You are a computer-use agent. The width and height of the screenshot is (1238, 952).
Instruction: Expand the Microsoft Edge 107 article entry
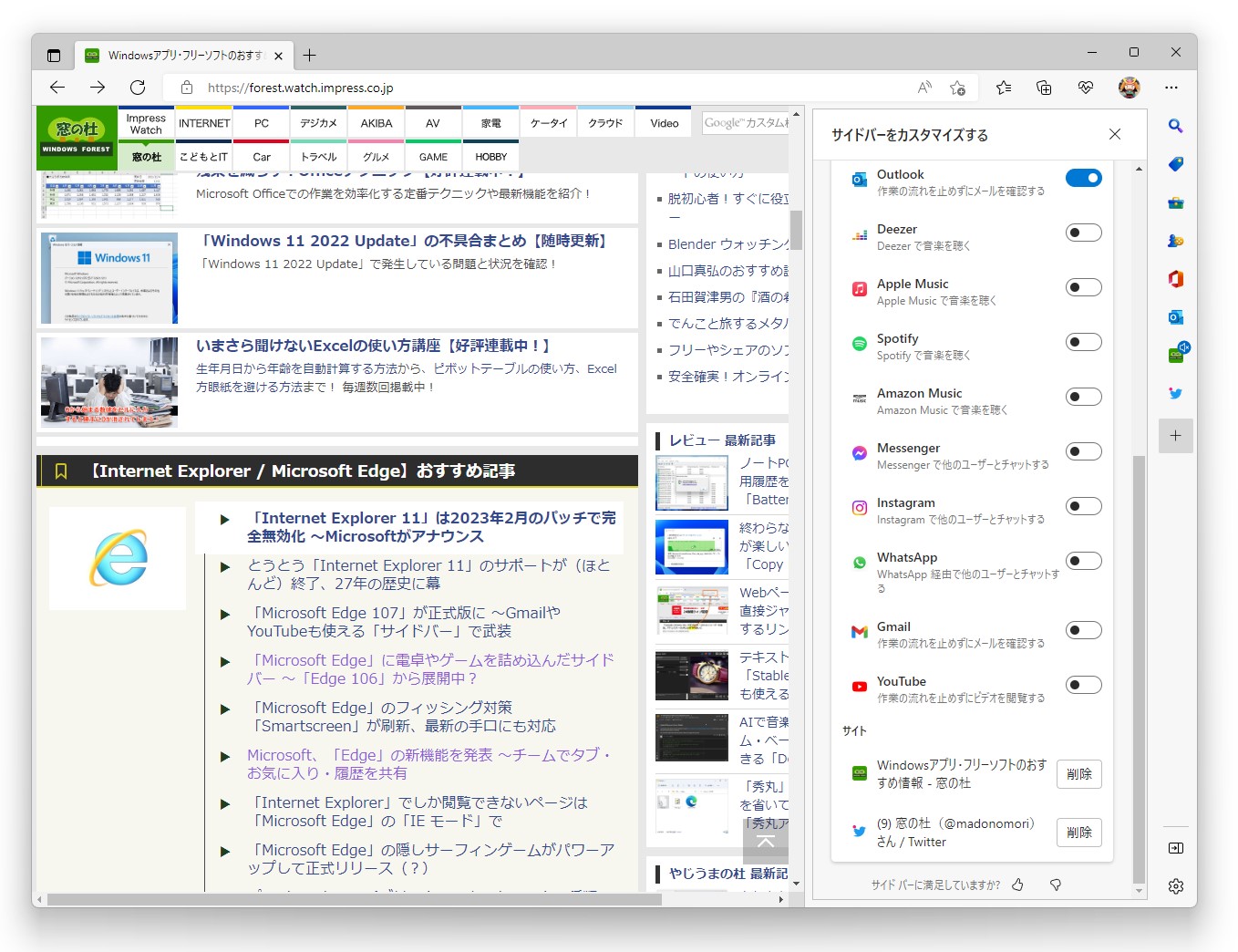pyautogui.click(x=225, y=613)
